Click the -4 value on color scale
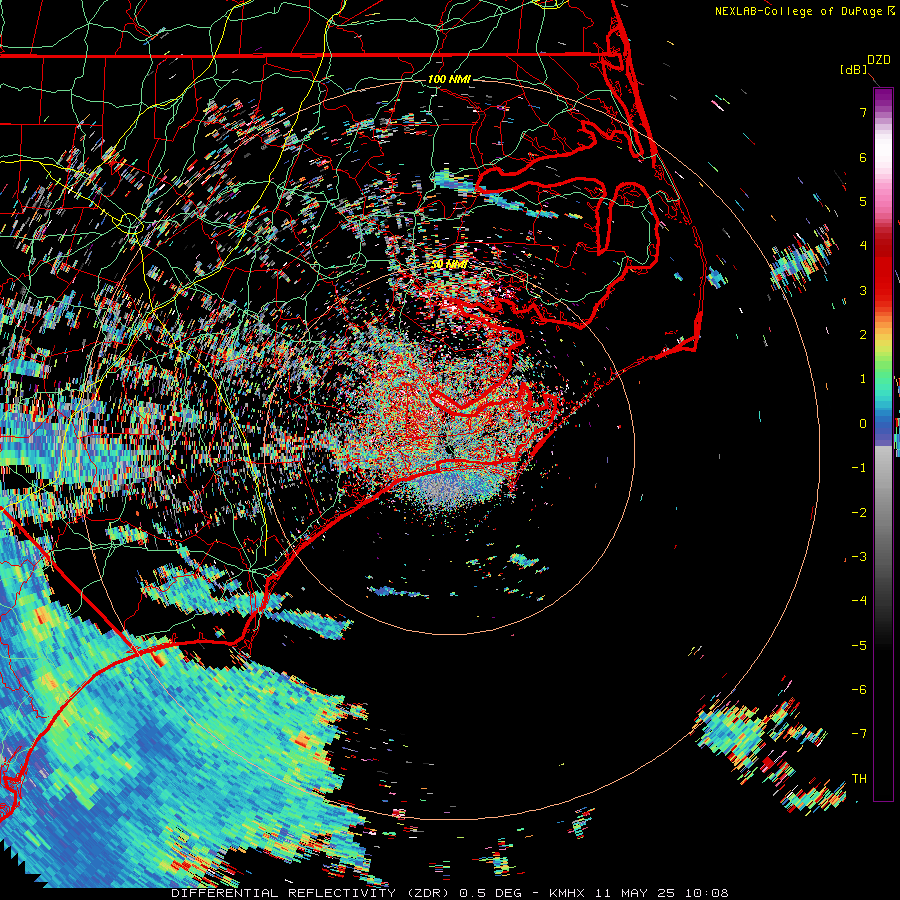900x900 pixels. pyautogui.click(x=859, y=601)
